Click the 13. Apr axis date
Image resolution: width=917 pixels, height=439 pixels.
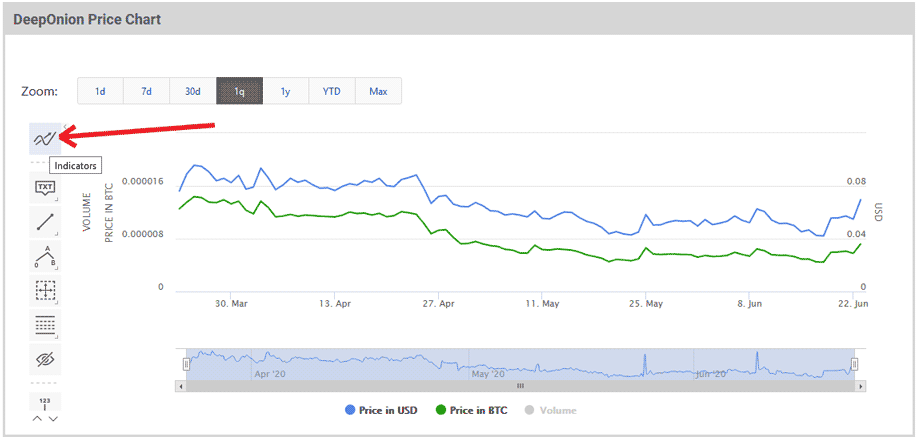335,304
